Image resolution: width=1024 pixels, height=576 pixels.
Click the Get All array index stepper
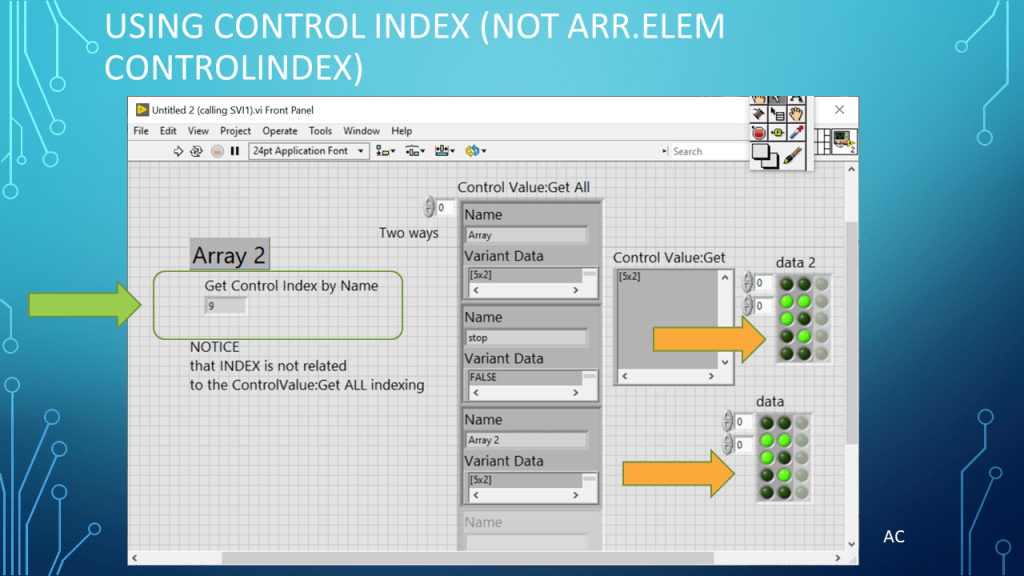(429, 207)
